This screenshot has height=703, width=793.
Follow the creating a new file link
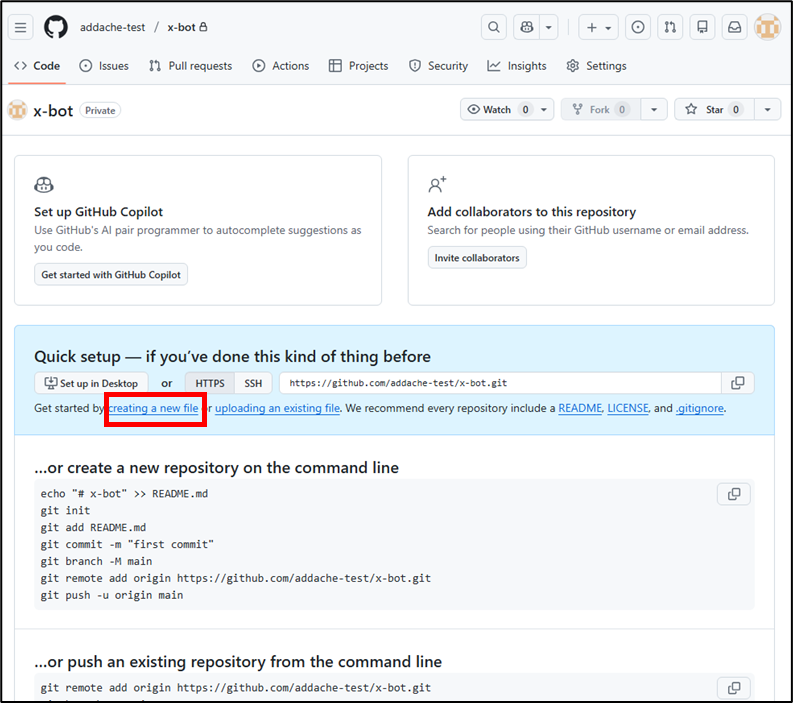tap(154, 408)
